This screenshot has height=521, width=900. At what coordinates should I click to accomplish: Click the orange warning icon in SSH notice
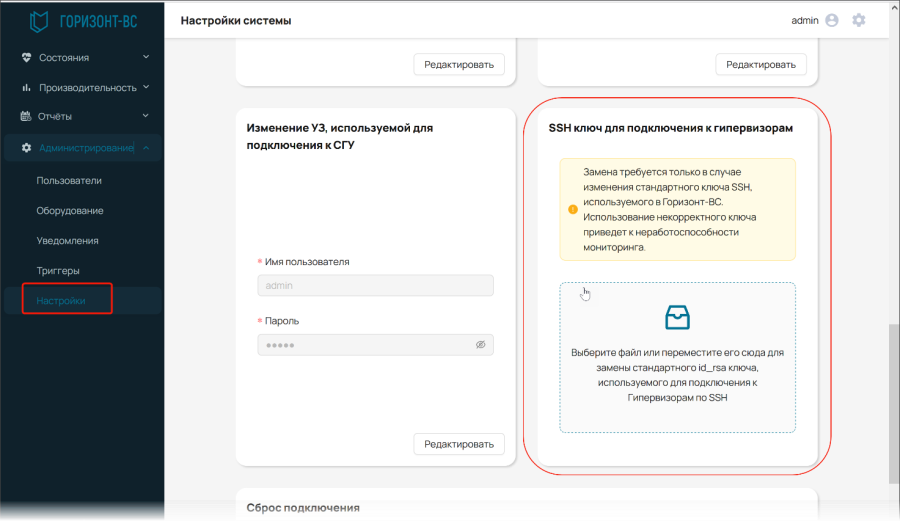573,209
